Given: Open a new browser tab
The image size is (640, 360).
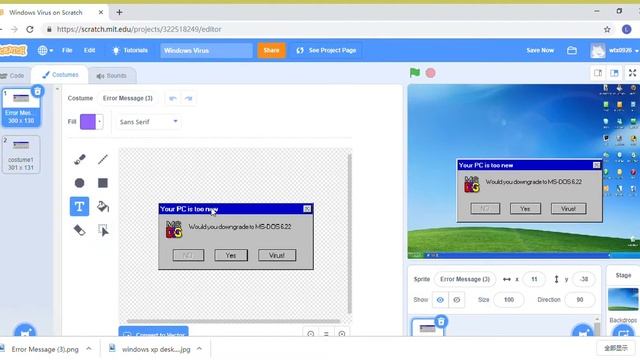Looking at the screenshot, I should tap(119, 12).
